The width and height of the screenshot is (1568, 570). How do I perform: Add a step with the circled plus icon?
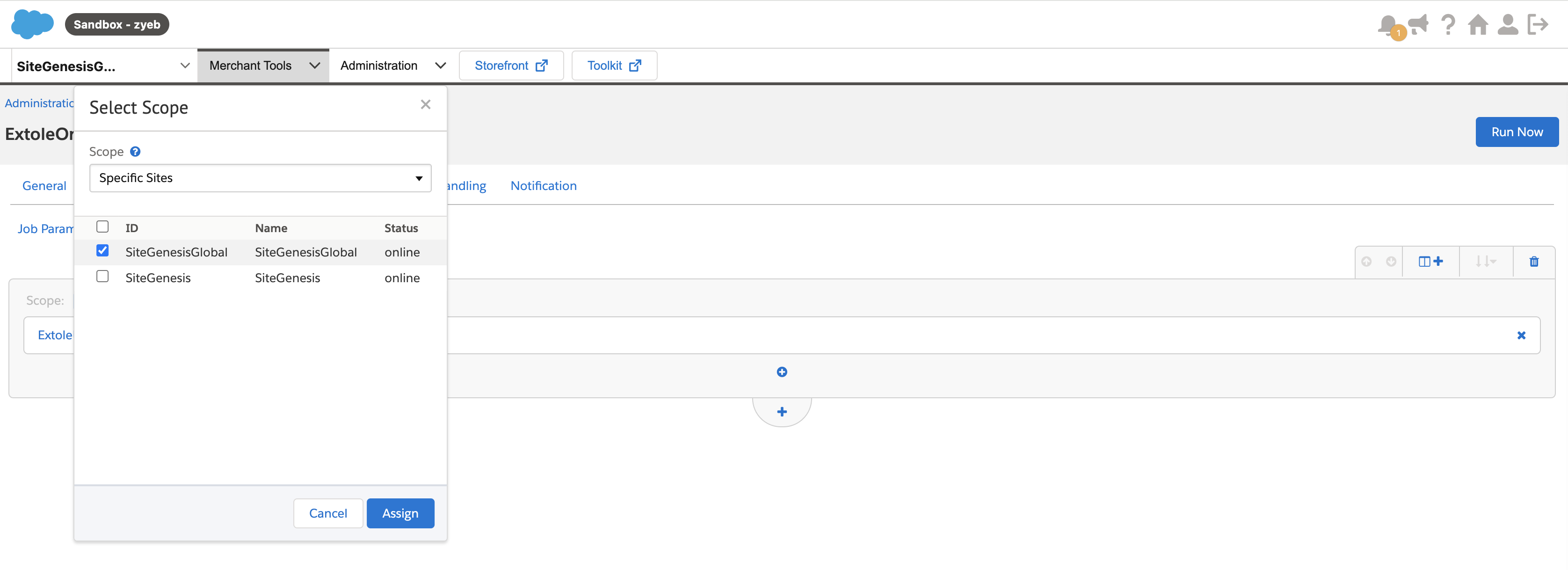782,372
